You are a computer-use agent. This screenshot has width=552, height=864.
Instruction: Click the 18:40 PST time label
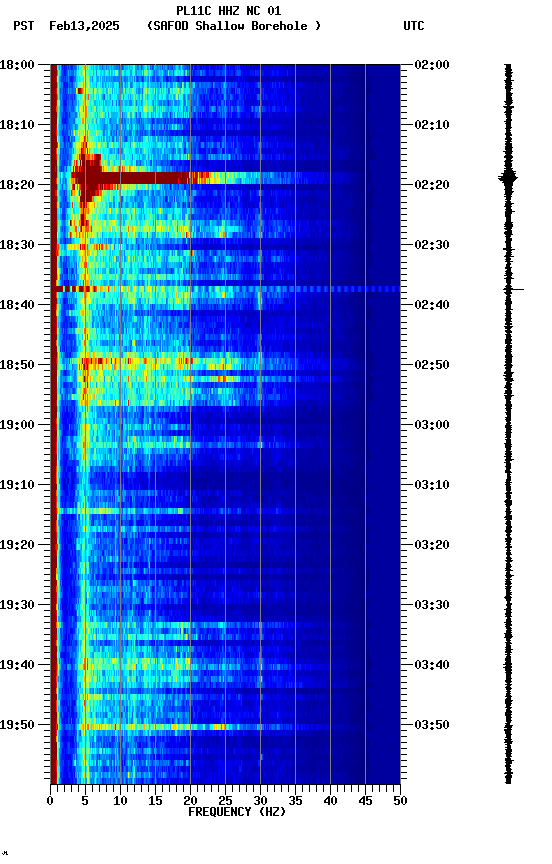[x=17, y=305]
